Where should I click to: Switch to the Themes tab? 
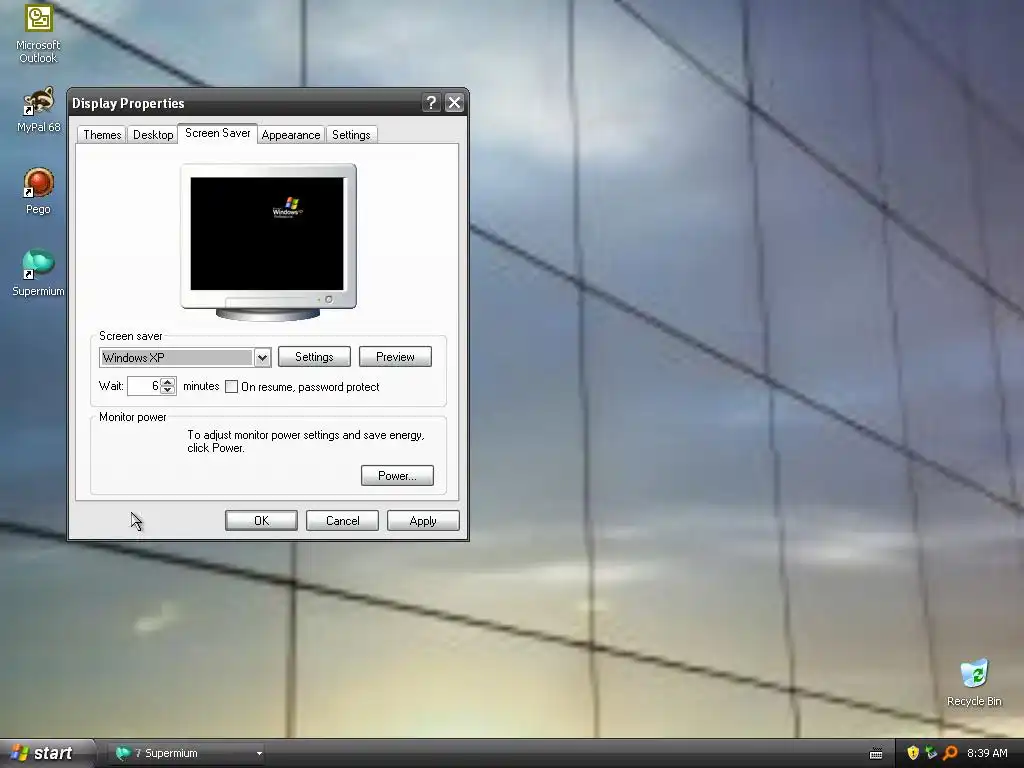point(102,135)
